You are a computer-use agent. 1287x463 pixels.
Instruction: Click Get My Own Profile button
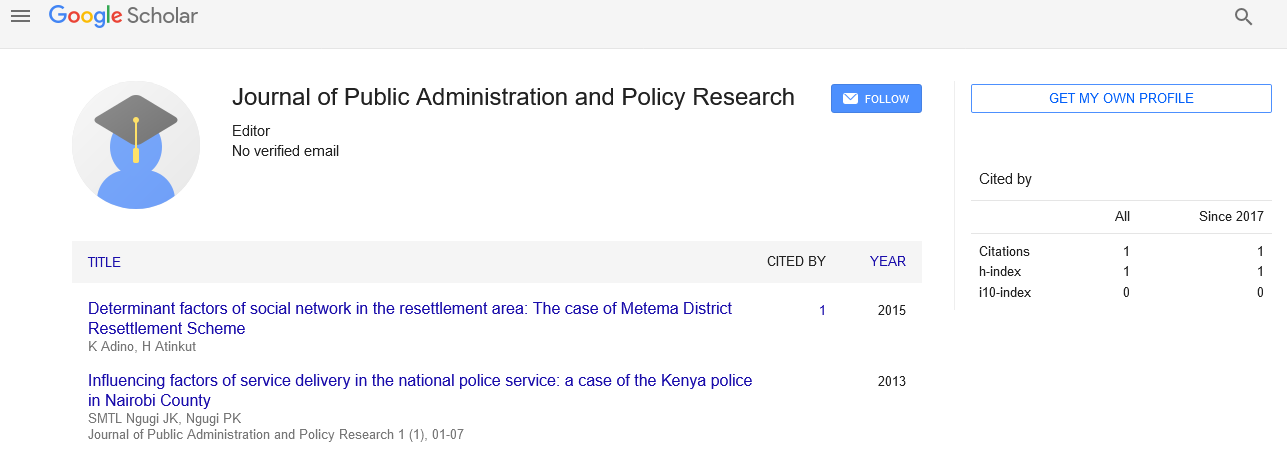coord(1120,99)
